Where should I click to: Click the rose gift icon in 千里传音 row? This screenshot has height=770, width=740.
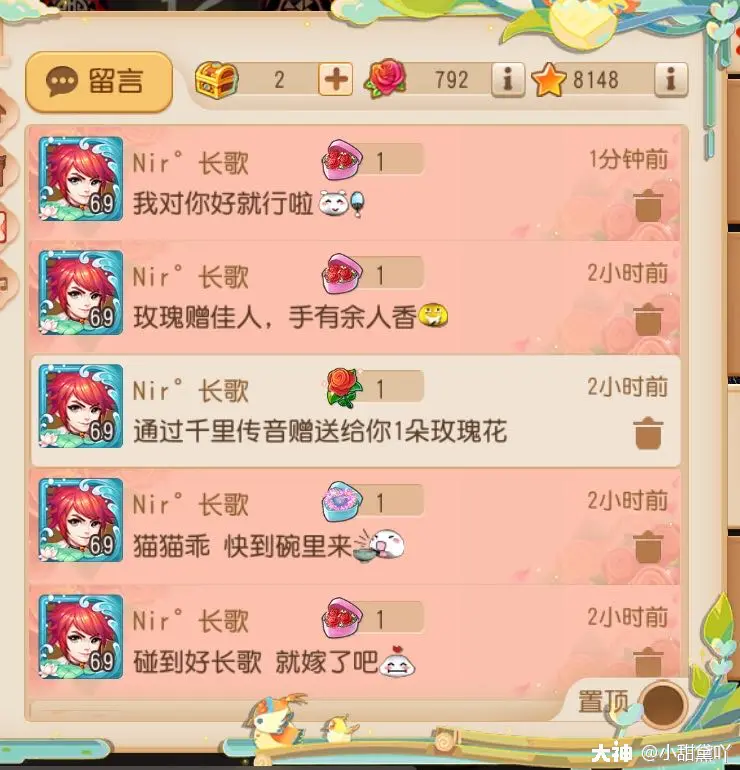[345, 387]
